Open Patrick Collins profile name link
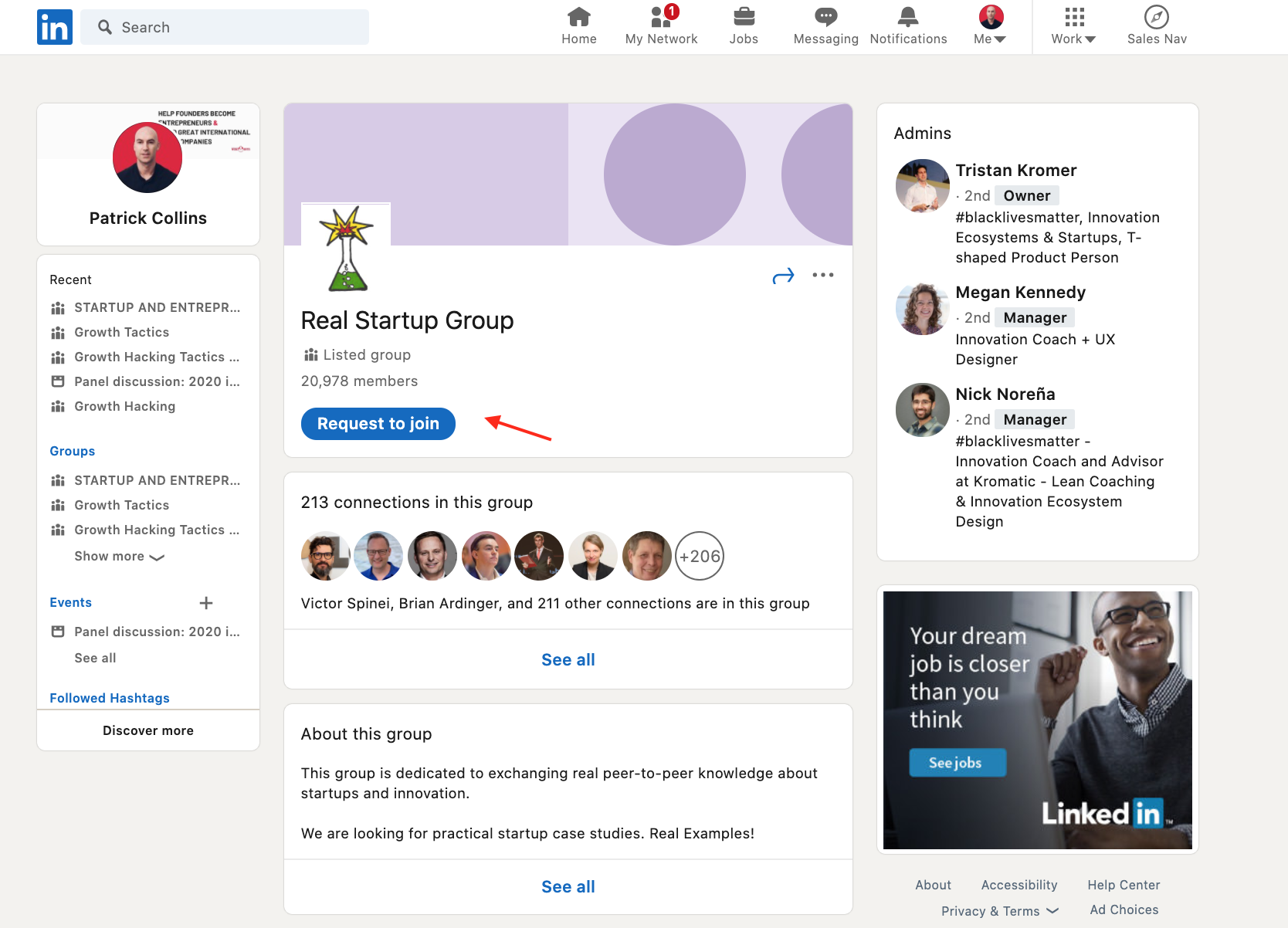Image resolution: width=1288 pixels, height=928 pixels. pyautogui.click(x=148, y=218)
